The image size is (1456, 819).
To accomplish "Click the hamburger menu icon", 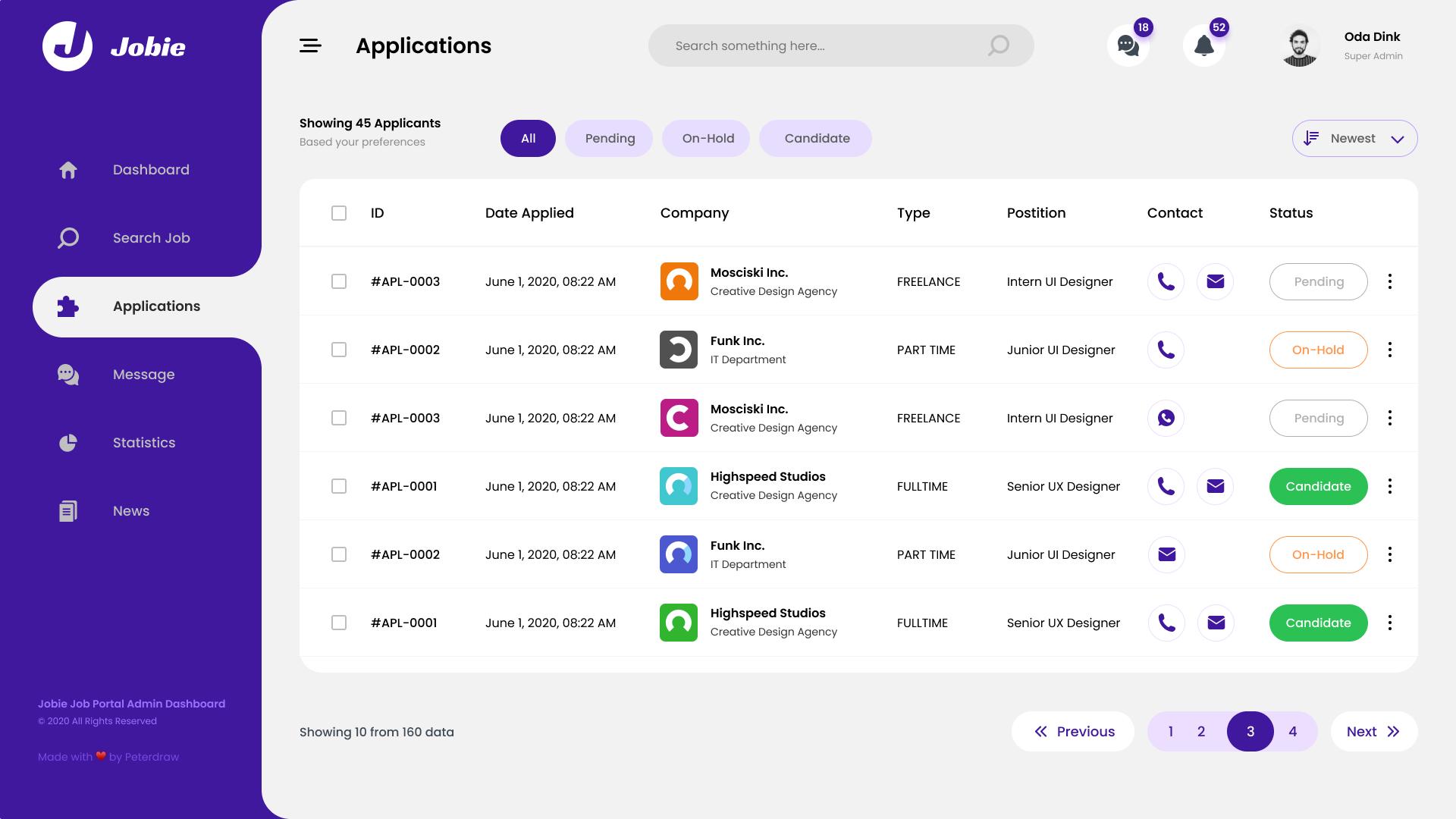I will (x=310, y=46).
